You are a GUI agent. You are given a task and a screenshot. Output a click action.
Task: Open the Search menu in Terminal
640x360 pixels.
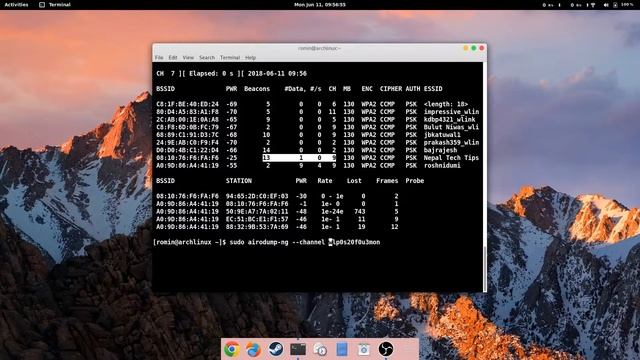pyautogui.click(x=207, y=58)
